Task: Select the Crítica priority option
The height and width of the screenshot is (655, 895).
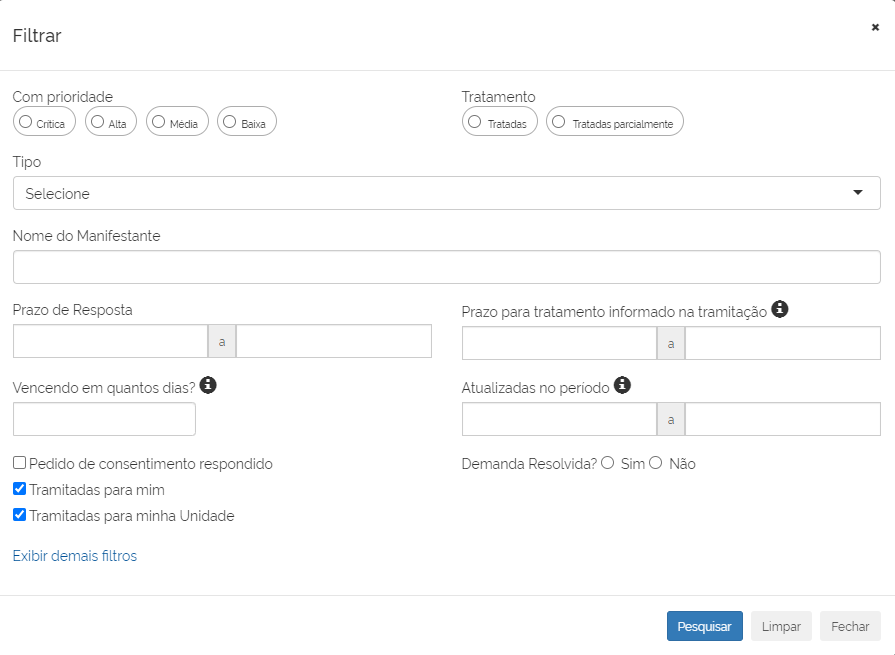Action: (x=26, y=122)
